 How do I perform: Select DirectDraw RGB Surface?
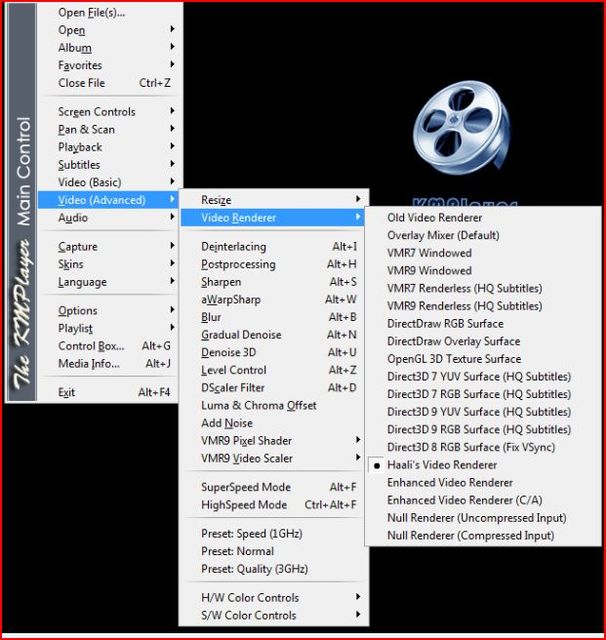pyautogui.click(x=483, y=324)
